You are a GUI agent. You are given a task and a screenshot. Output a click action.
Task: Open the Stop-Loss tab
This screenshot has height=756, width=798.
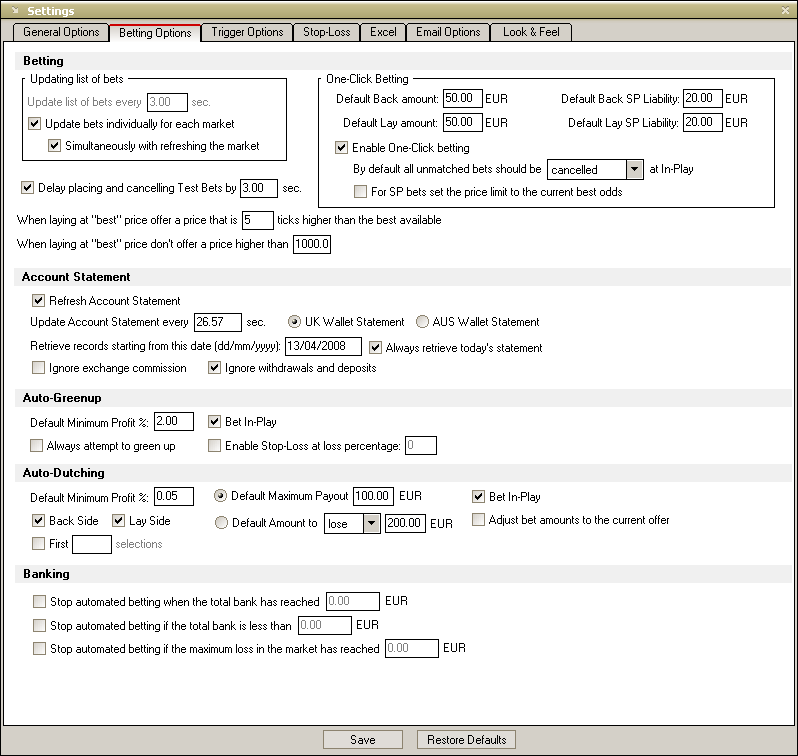coord(327,32)
